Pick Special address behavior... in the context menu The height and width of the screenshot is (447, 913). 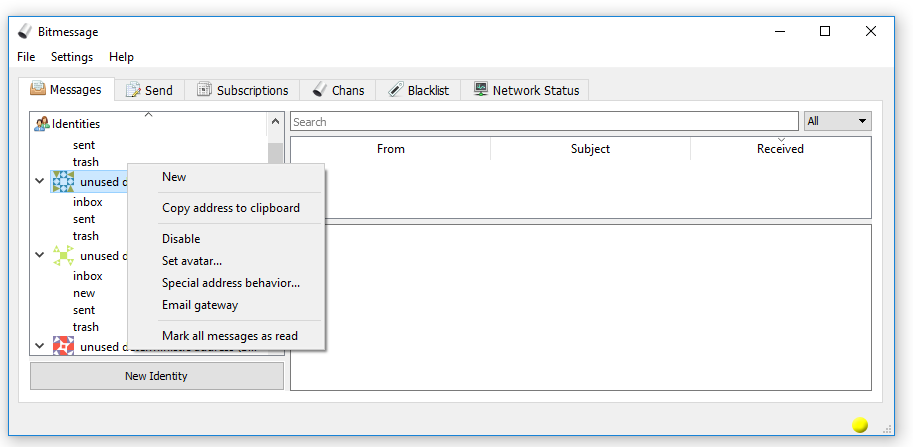[230, 283]
